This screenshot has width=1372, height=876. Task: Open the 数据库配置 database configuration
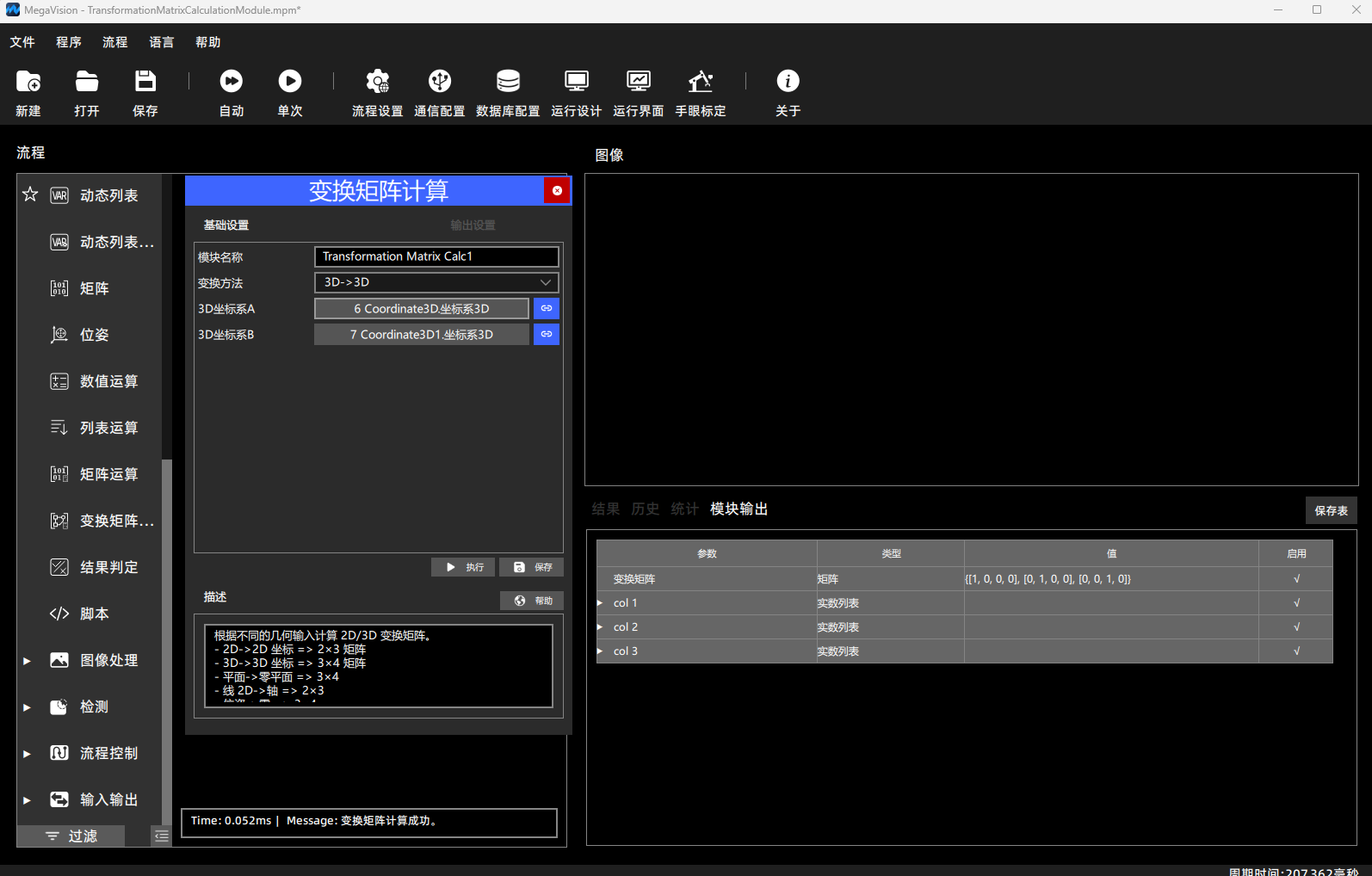coord(508,82)
